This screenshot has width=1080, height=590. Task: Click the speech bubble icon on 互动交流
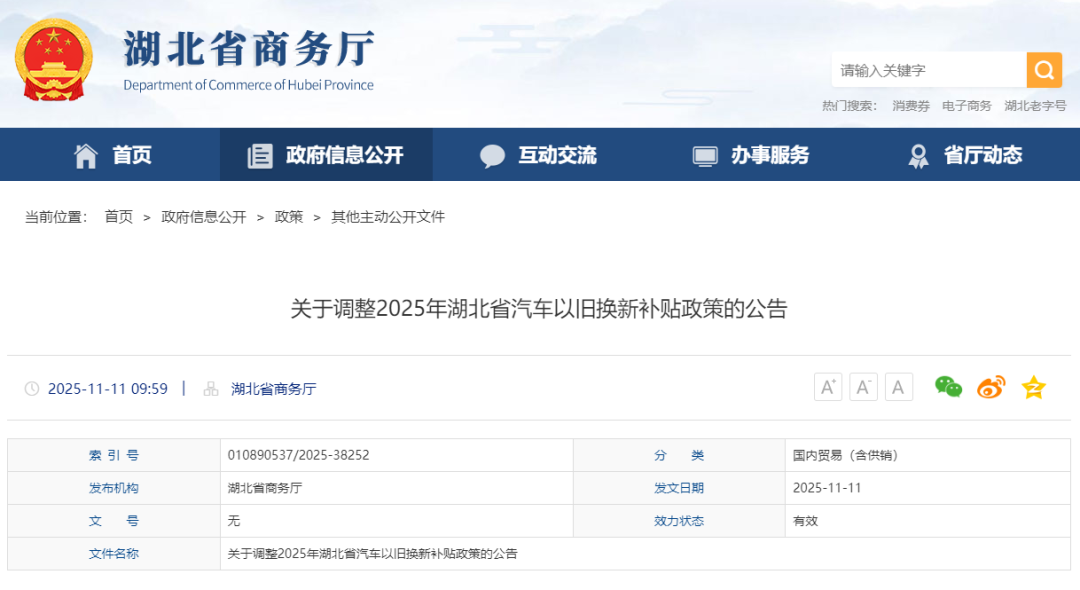pyautogui.click(x=493, y=154)
